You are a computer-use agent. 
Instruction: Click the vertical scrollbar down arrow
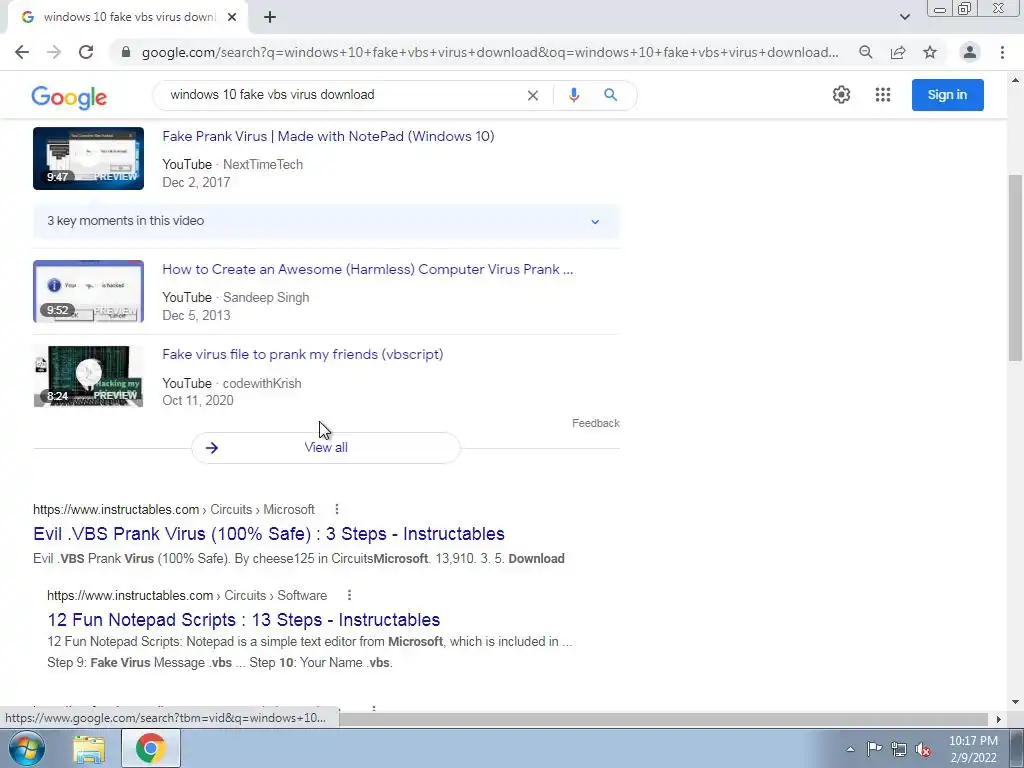coord(1015,703)
